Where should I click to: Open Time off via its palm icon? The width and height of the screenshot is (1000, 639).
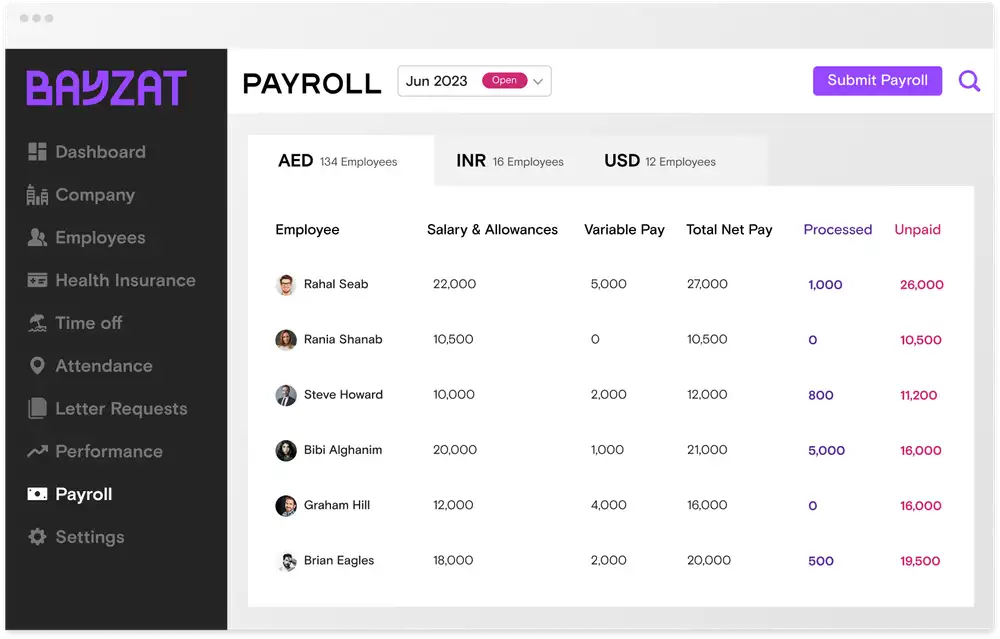point(36,323)
